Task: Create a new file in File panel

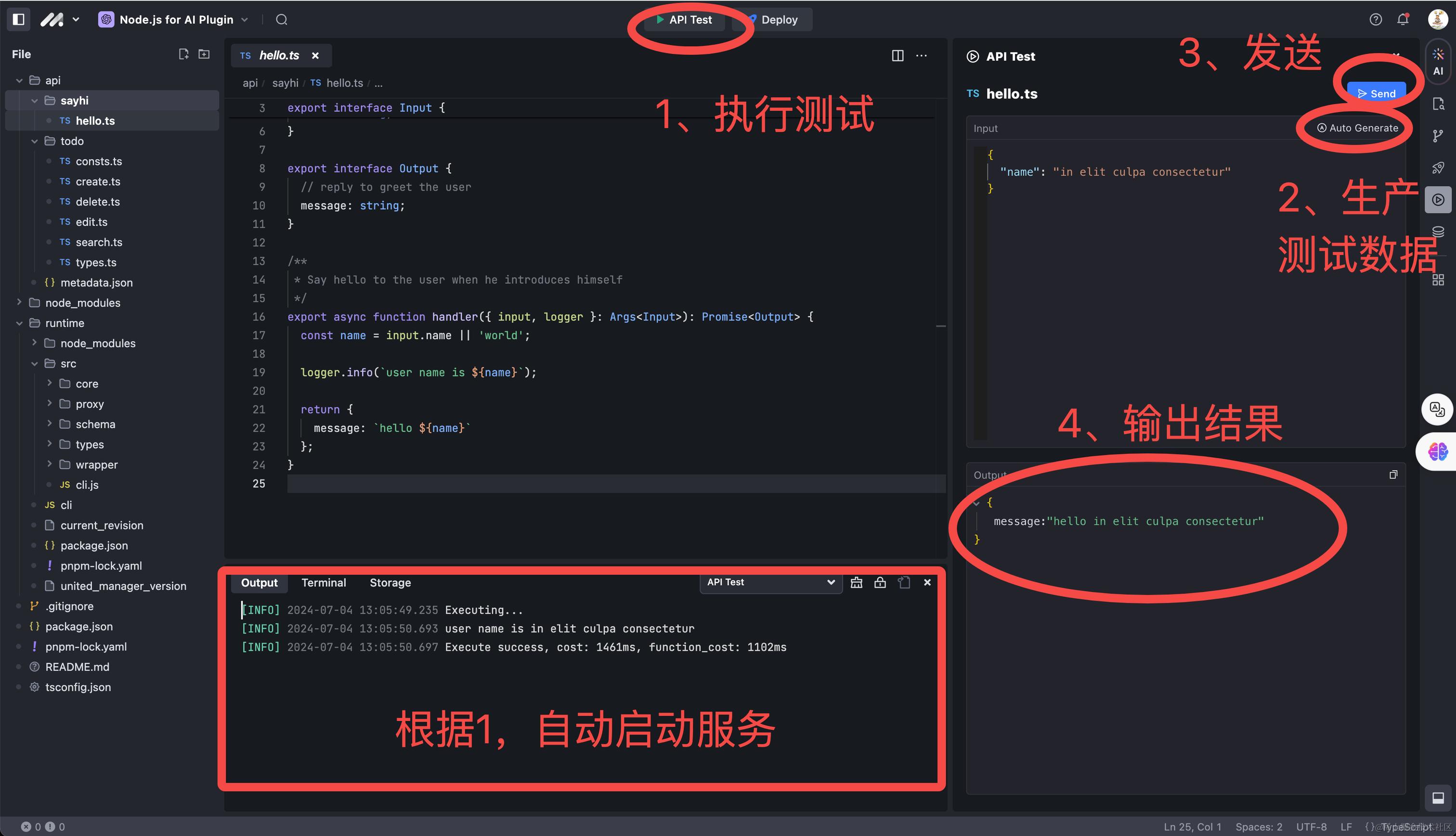Action: [x=184, y=54]
